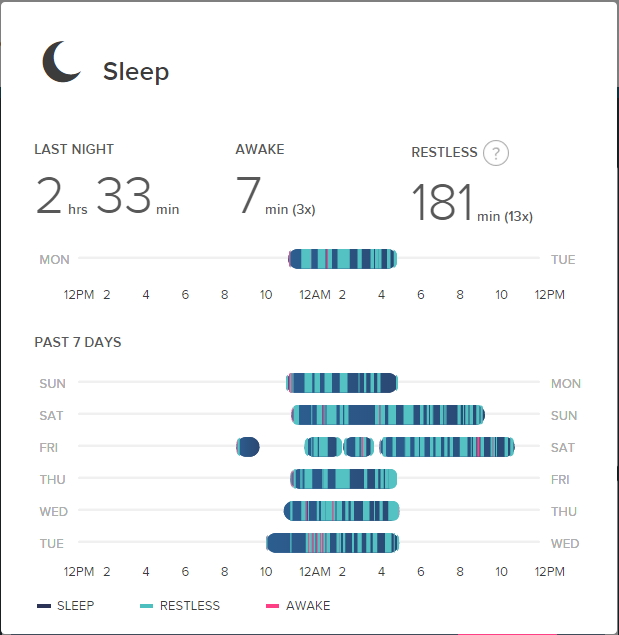Image resolution: width=619 pixels, height=635 pixels.
Task: Click the Sleep tile title
Action: tap(136, 71)
